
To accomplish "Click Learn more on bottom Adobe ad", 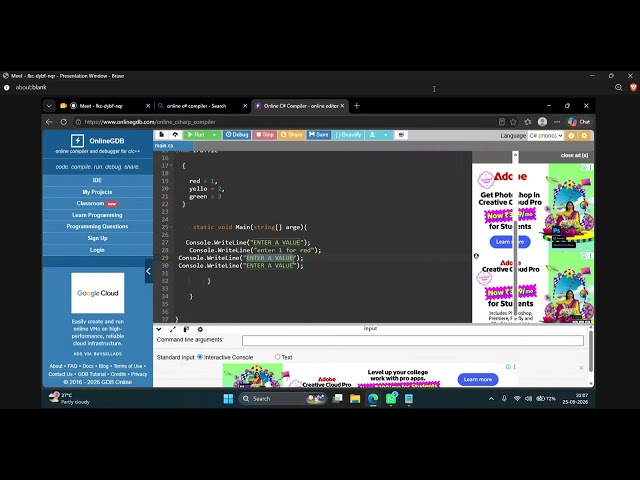I will (478, 379).
